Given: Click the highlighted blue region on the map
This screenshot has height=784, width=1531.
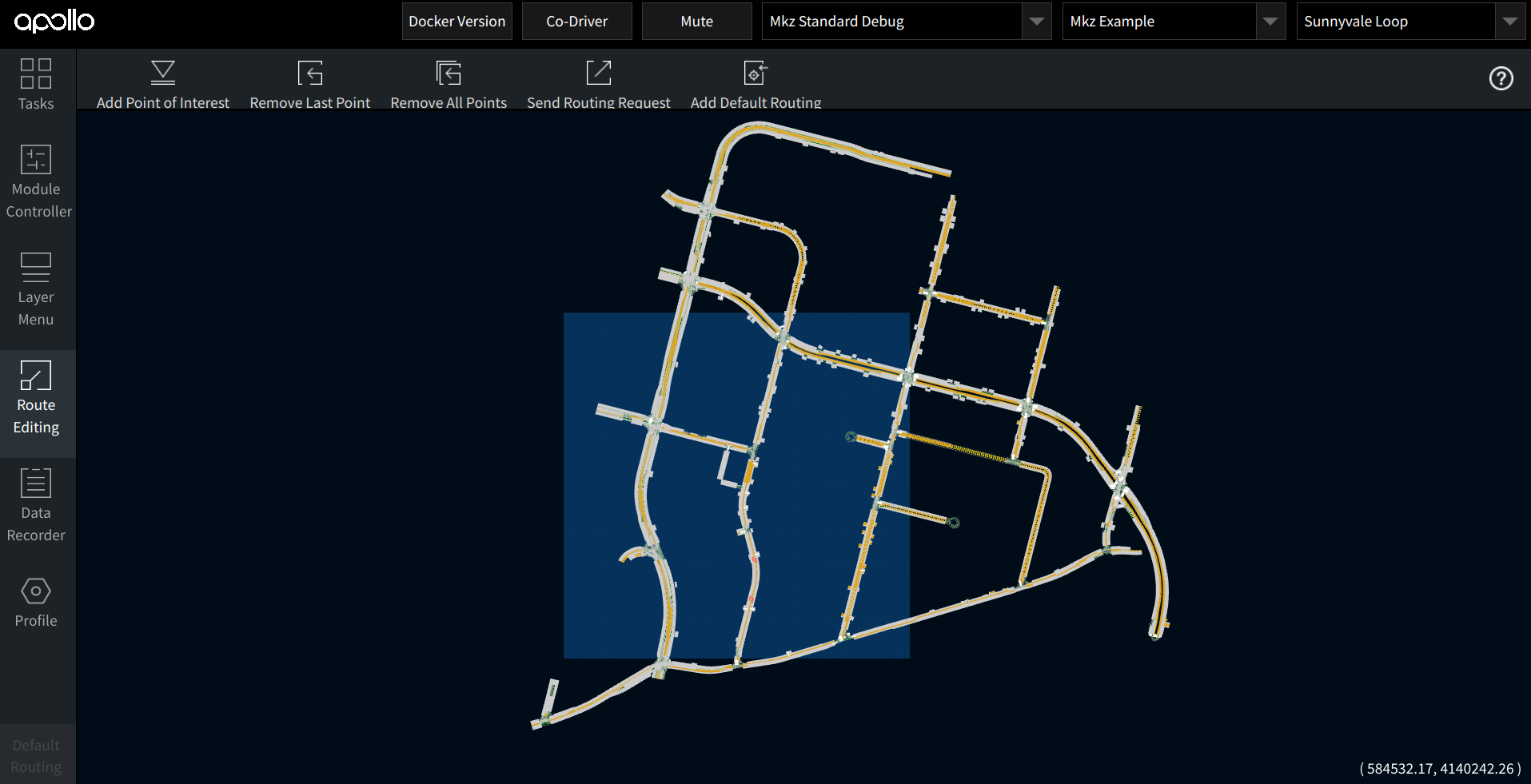Looking at the screenshot, I should pyautogui.click(x=736, y=484).
